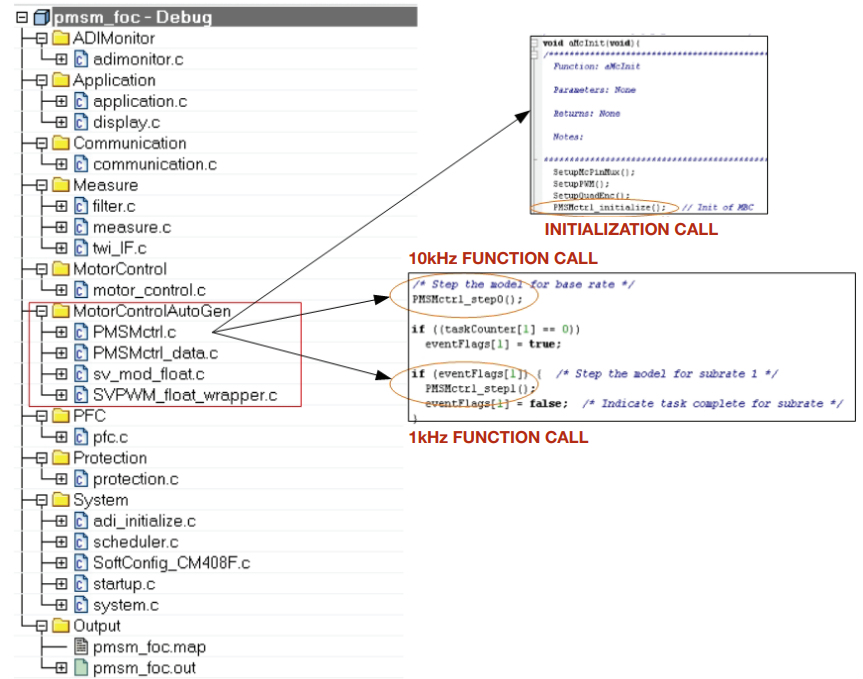Click the pmsm_foc.out output file icon

click(81, 668)
